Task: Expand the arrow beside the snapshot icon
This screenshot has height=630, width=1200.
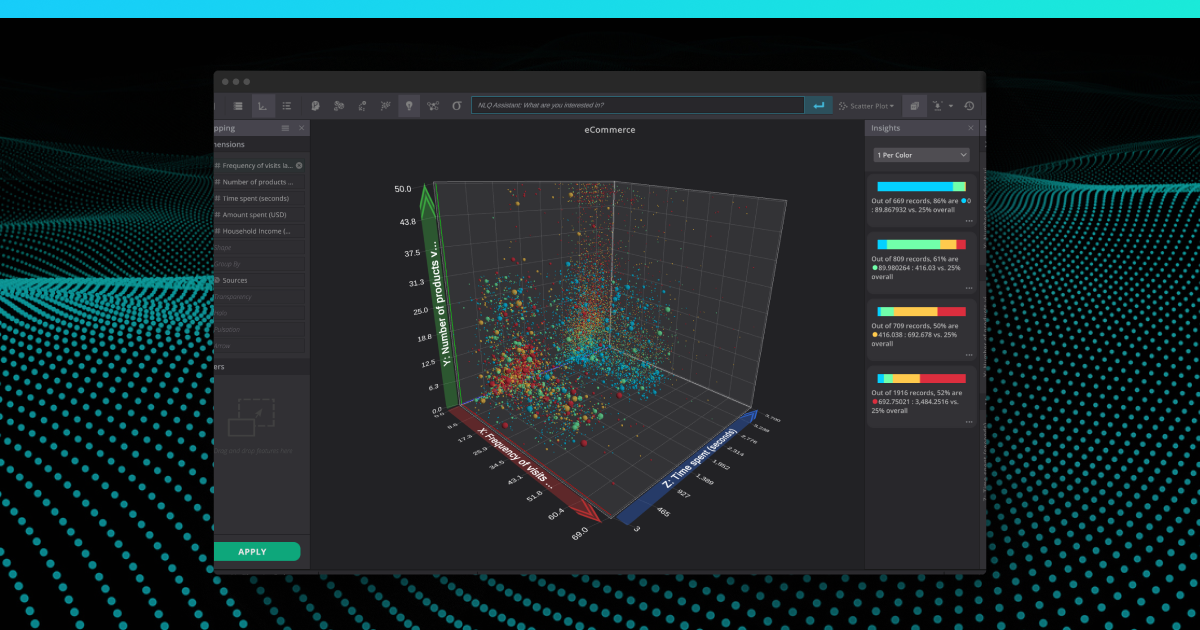Action: click(x=951, y=105)
